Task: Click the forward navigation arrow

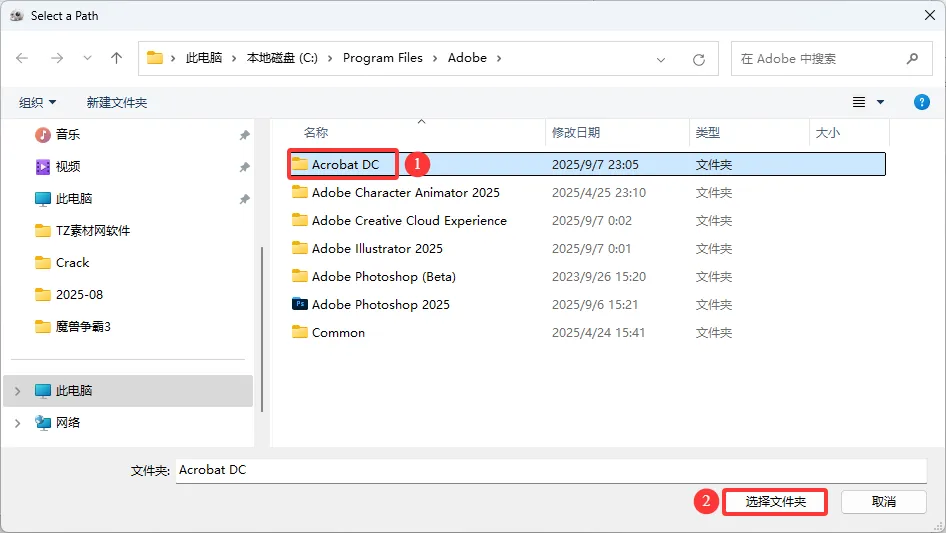Action: [57, 58]
